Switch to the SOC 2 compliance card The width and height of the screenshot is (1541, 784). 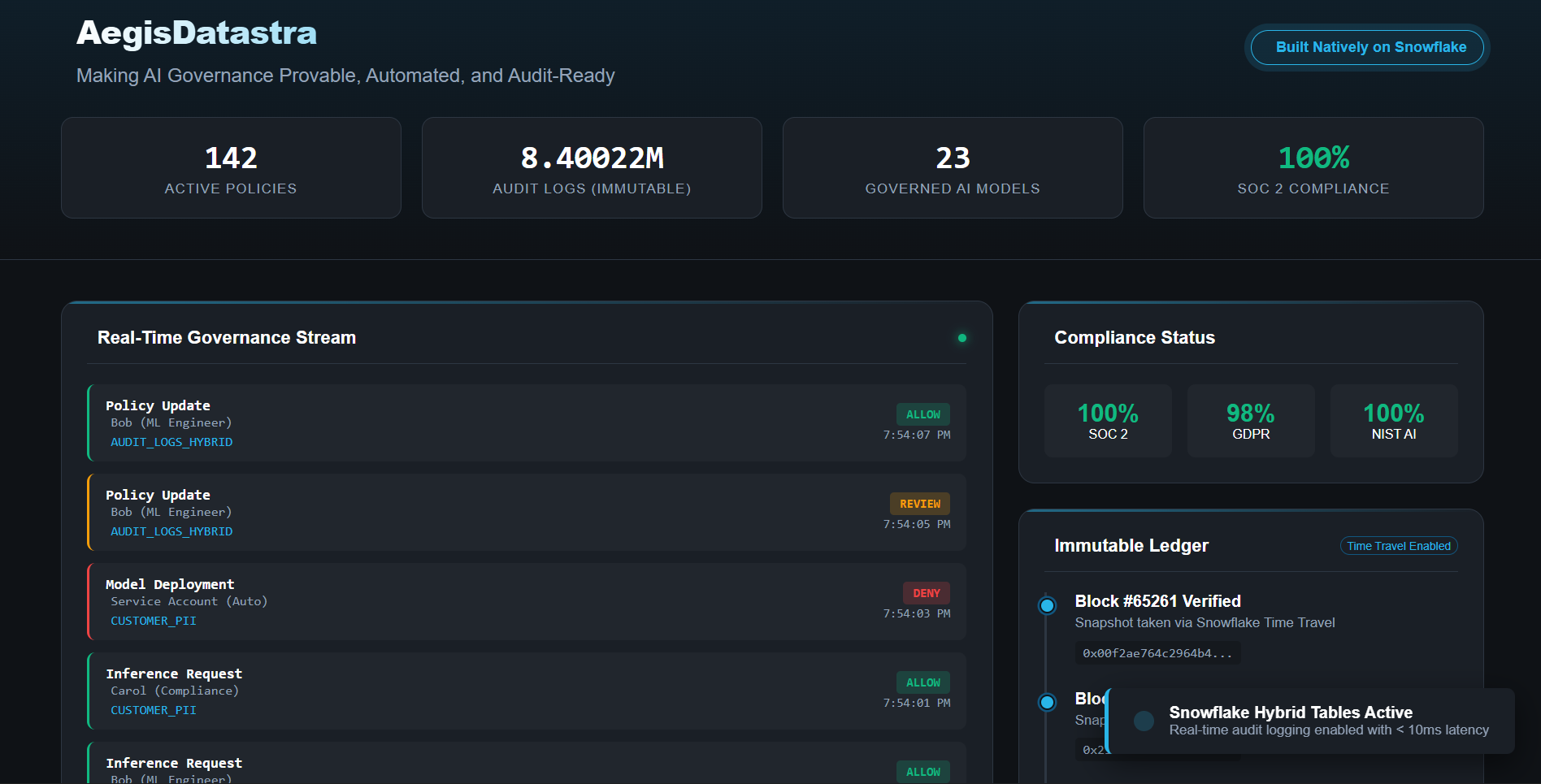[1108, 421]
